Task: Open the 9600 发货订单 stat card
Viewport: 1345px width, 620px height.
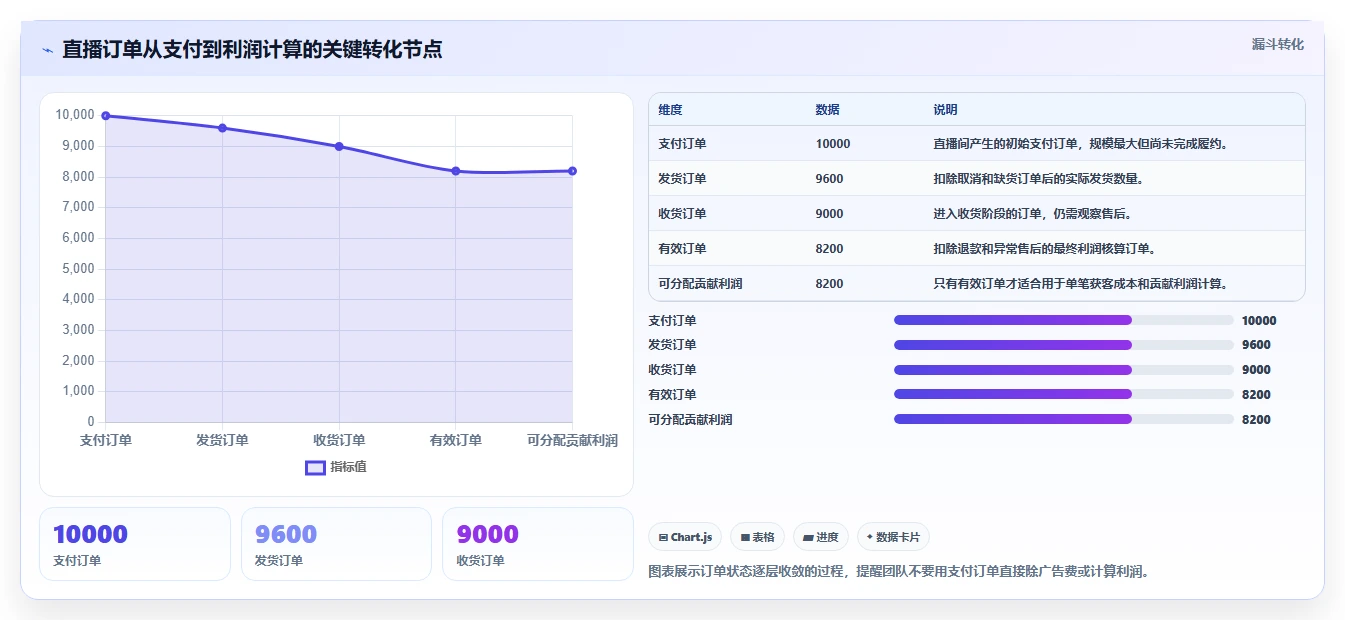Action: click(x=336, y=544)
